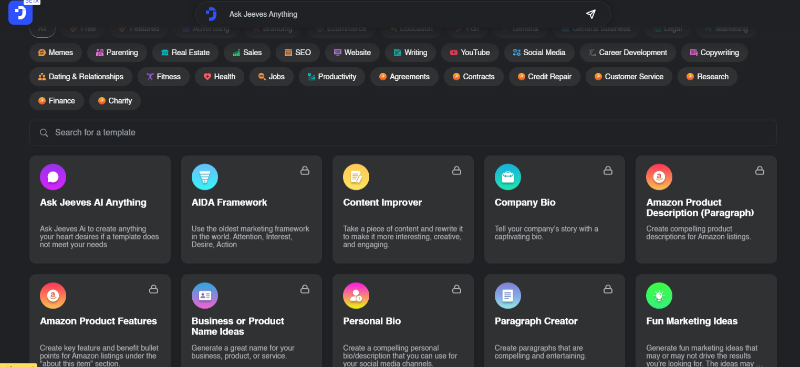800x367 pixels.
Task: Select the Customer Service category
Action: coord(629,77)
